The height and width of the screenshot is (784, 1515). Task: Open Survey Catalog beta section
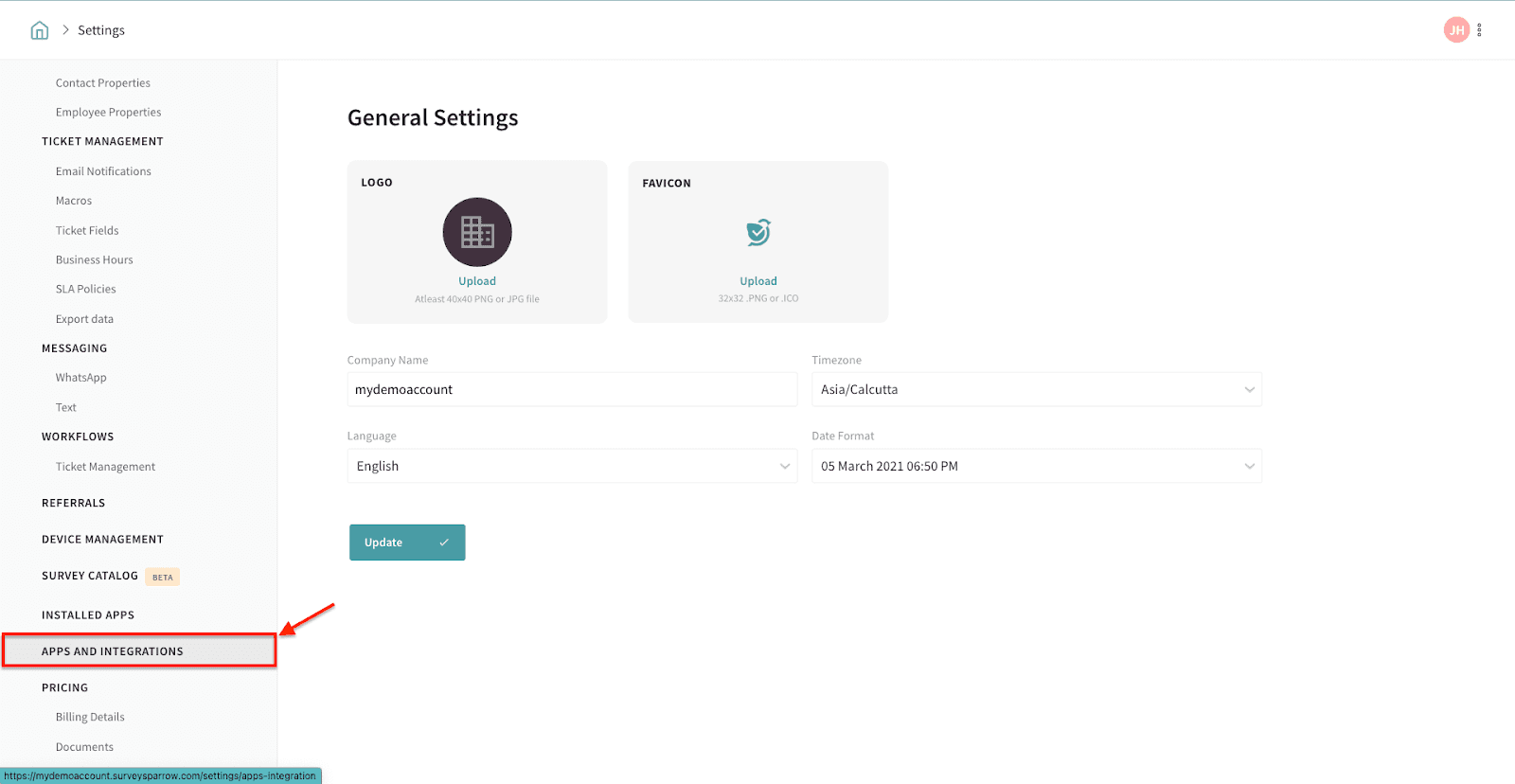pos(90,576)
